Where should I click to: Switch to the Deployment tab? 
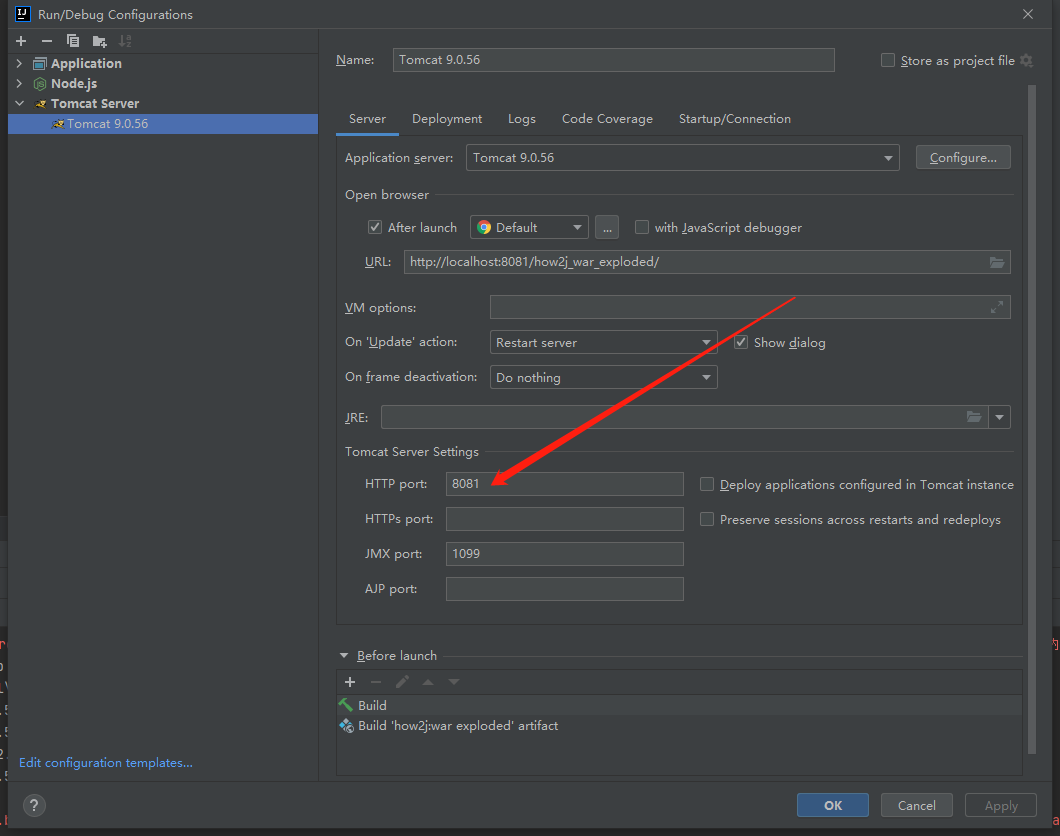tap(447, 118)
